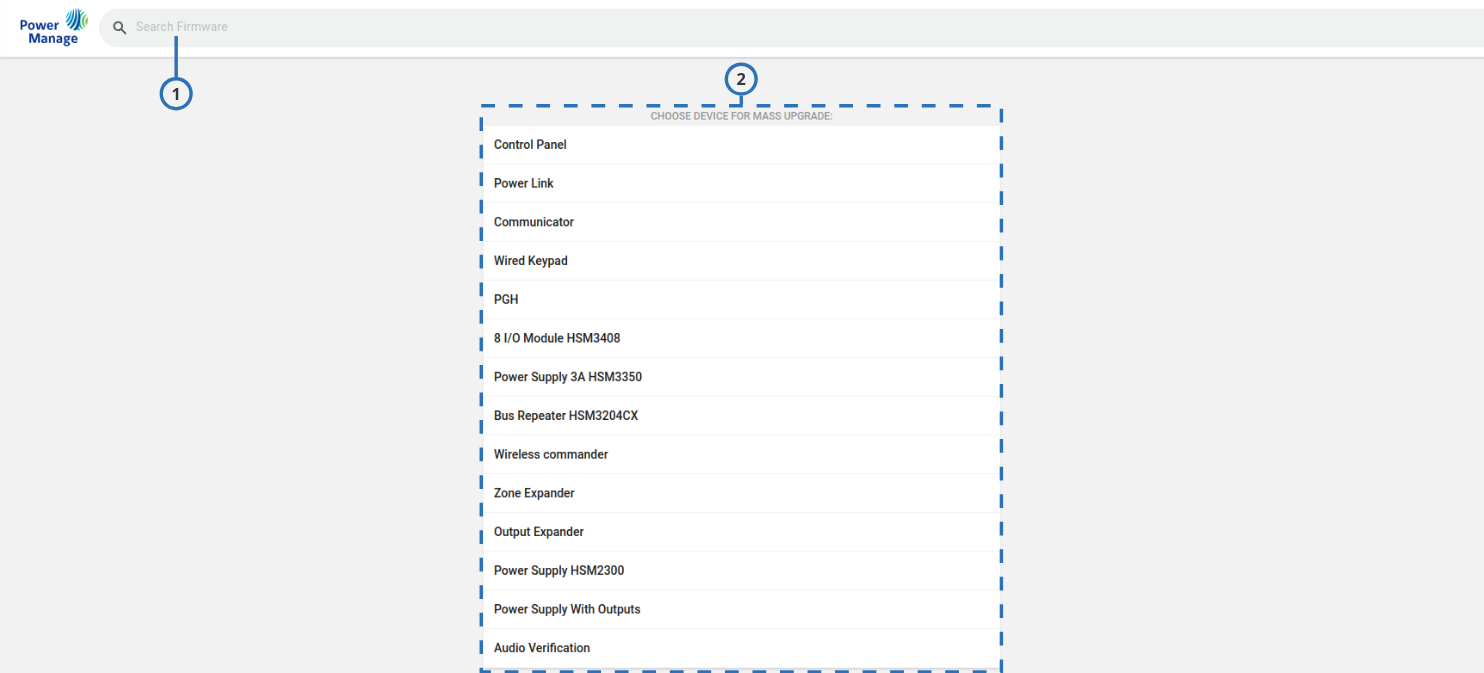Pick Power Supply With Outputs
Screen dimensions: 1484x673
pos(740,608)
